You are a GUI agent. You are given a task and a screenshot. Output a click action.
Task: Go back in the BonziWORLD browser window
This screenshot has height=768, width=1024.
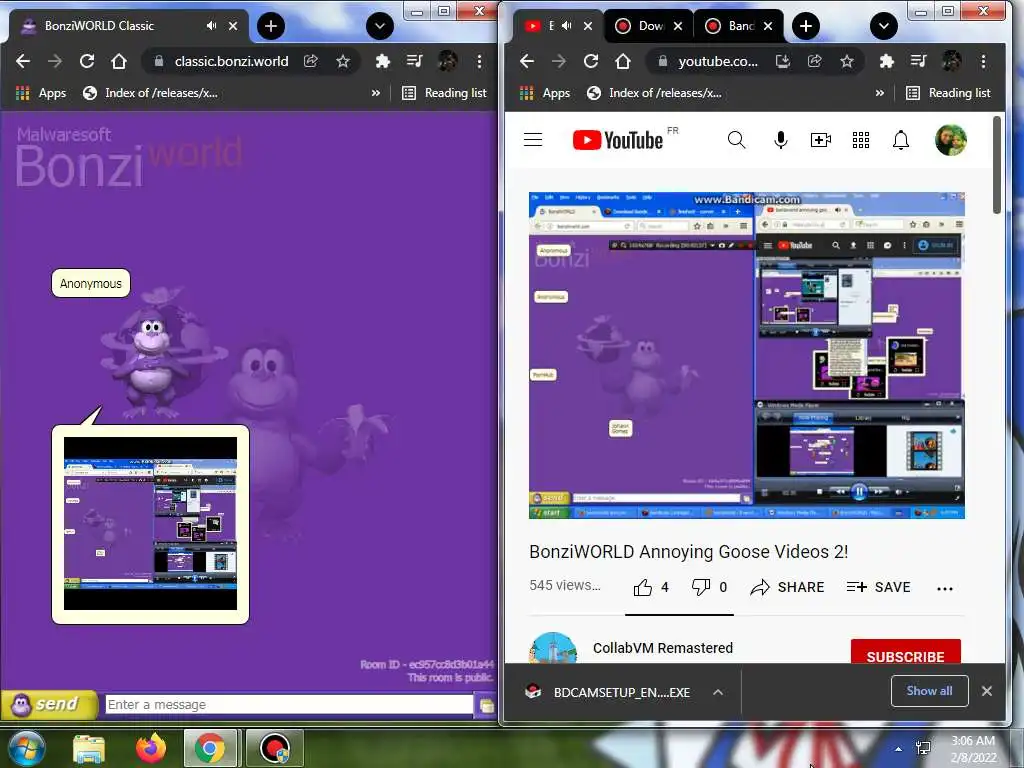pyautogui.click(x=23, y=61)
